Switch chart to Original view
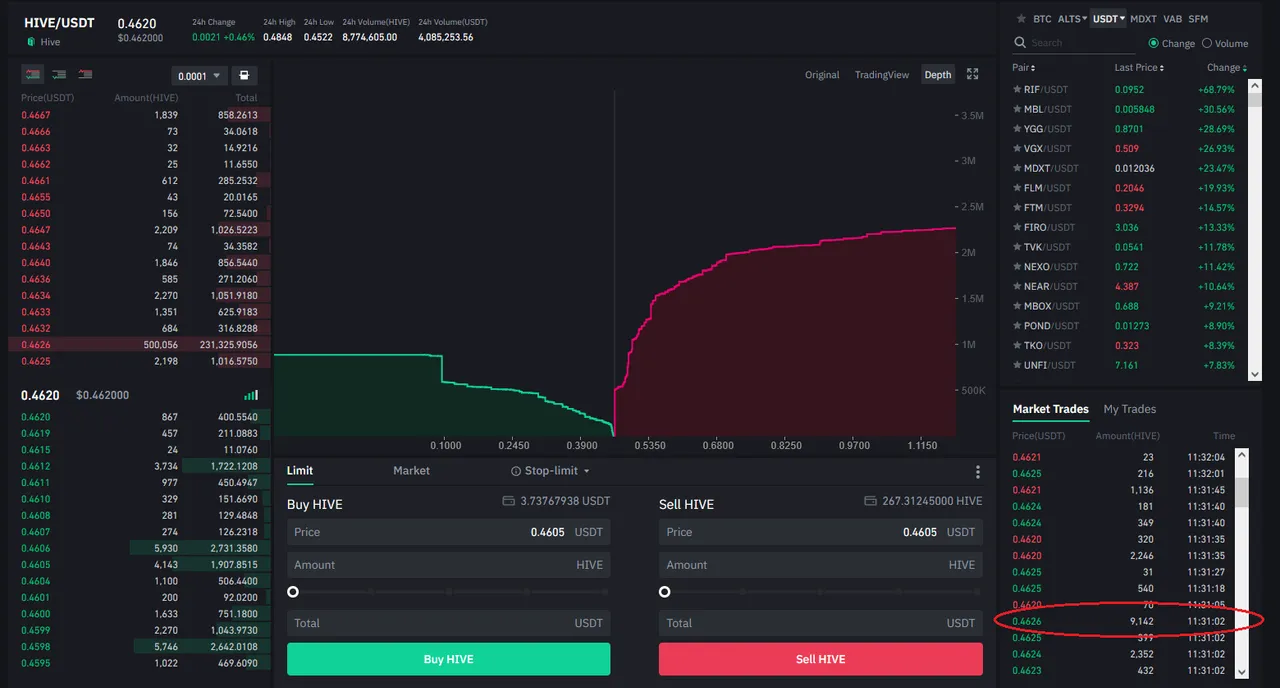This screenshot has width=1280, height=688. (822, 75)
